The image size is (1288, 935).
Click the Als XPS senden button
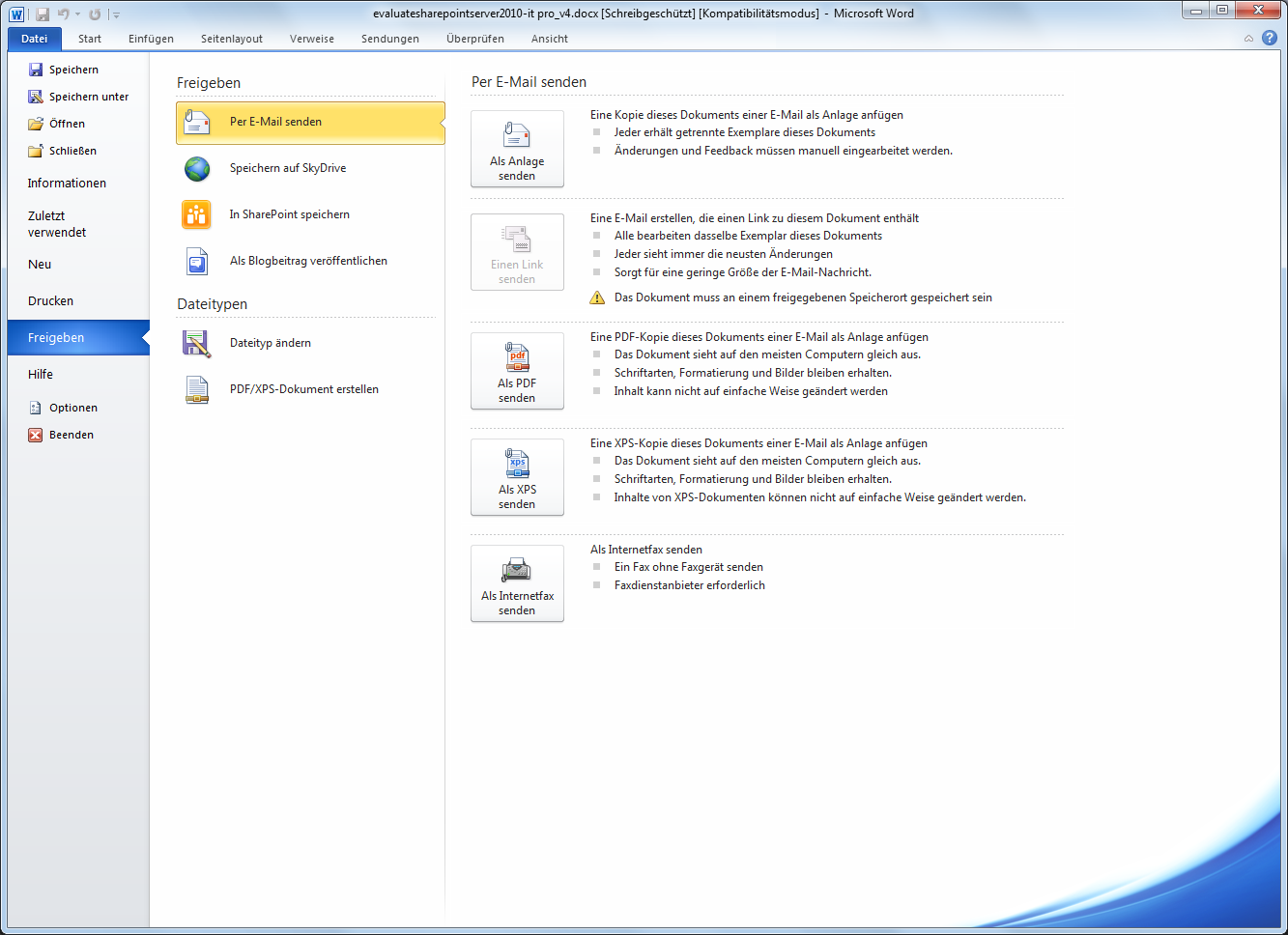coord(517,477)
